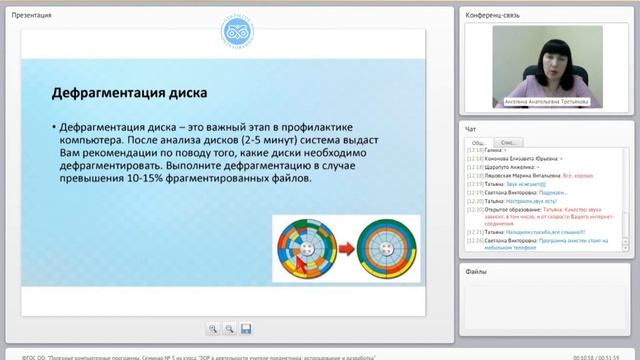
Task: Click the owl logo above the slide
Action: click(237, 32)
